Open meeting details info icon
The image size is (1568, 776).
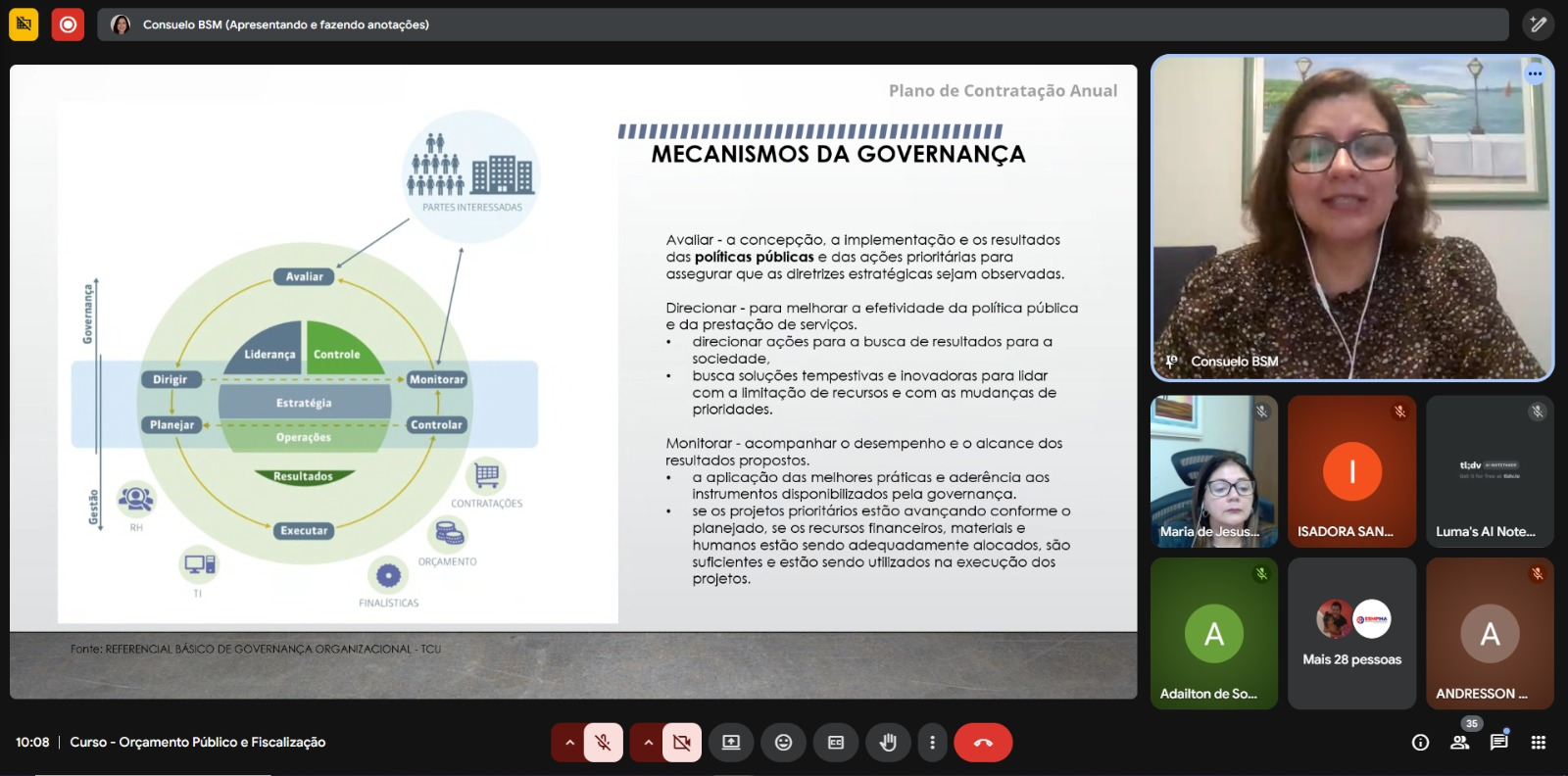click(1420, 743)
